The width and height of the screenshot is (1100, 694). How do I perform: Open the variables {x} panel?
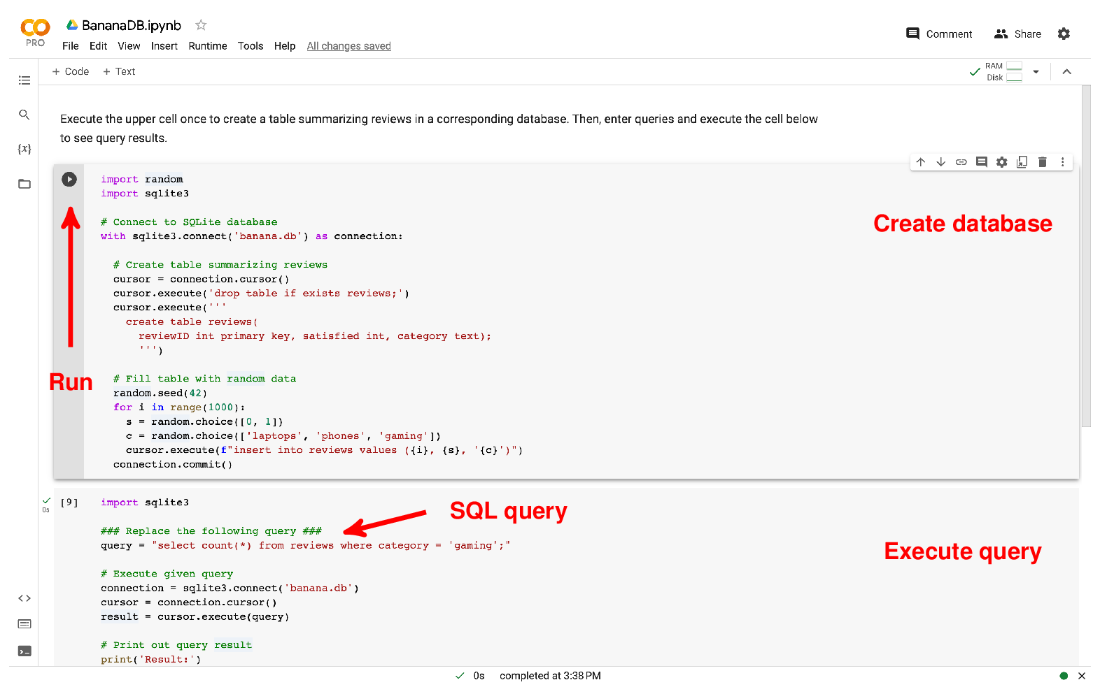(25, 149)
